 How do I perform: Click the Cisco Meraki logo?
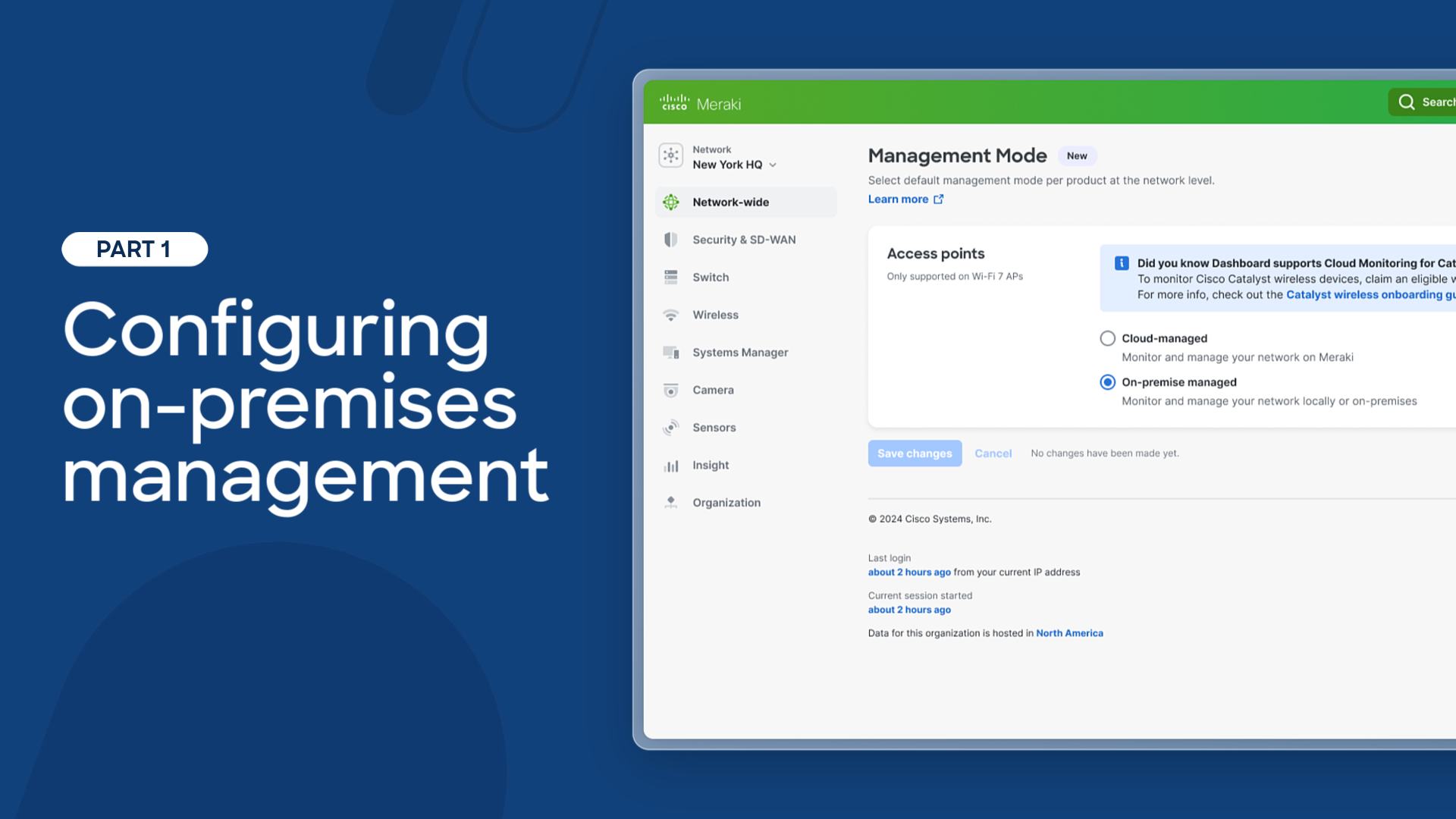coord(699,103)
